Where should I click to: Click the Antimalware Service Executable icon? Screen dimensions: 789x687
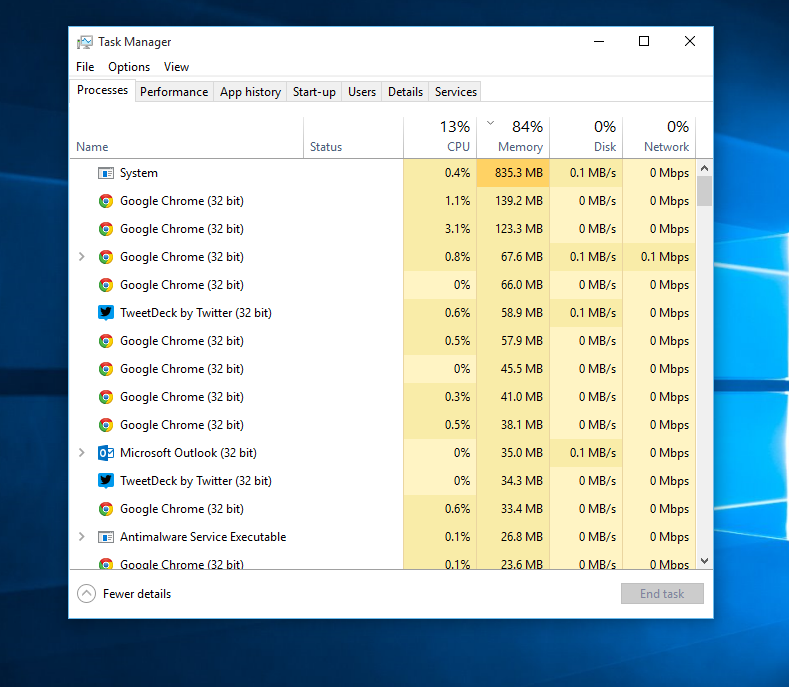(x=106, y=537)
